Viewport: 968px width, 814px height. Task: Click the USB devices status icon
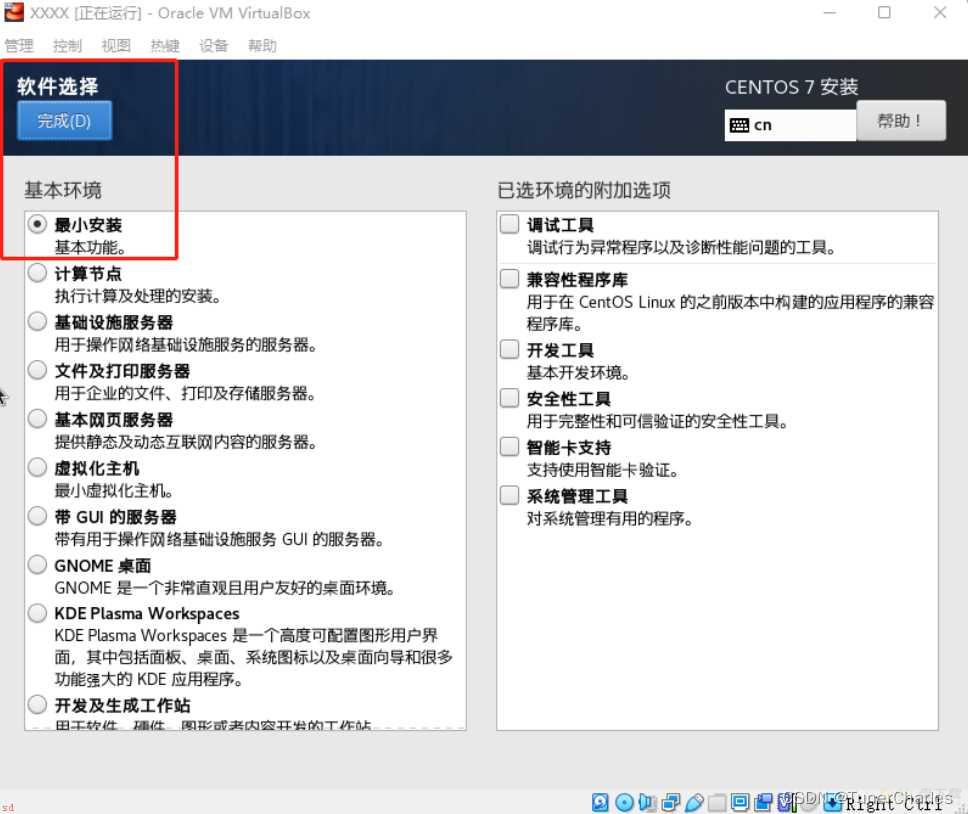694,802
